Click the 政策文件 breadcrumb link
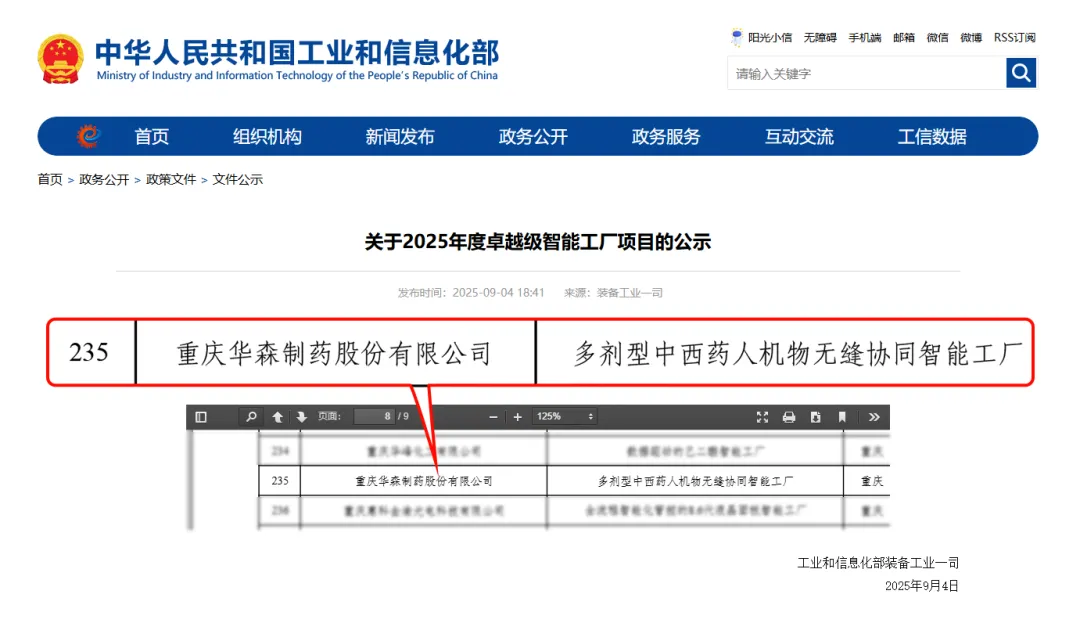 click(171, 180)
